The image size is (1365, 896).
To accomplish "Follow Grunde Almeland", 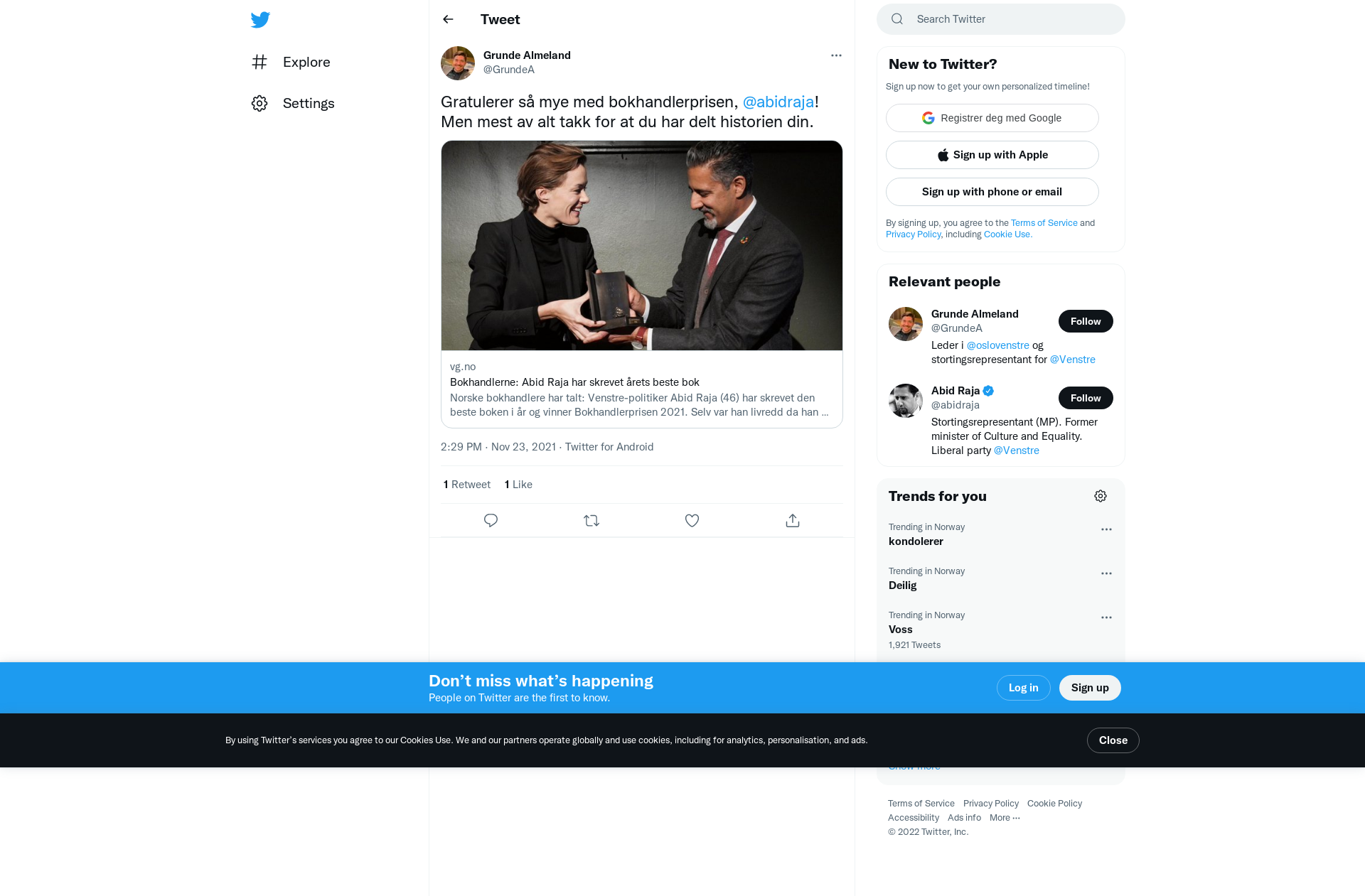I will (1086, 321).
